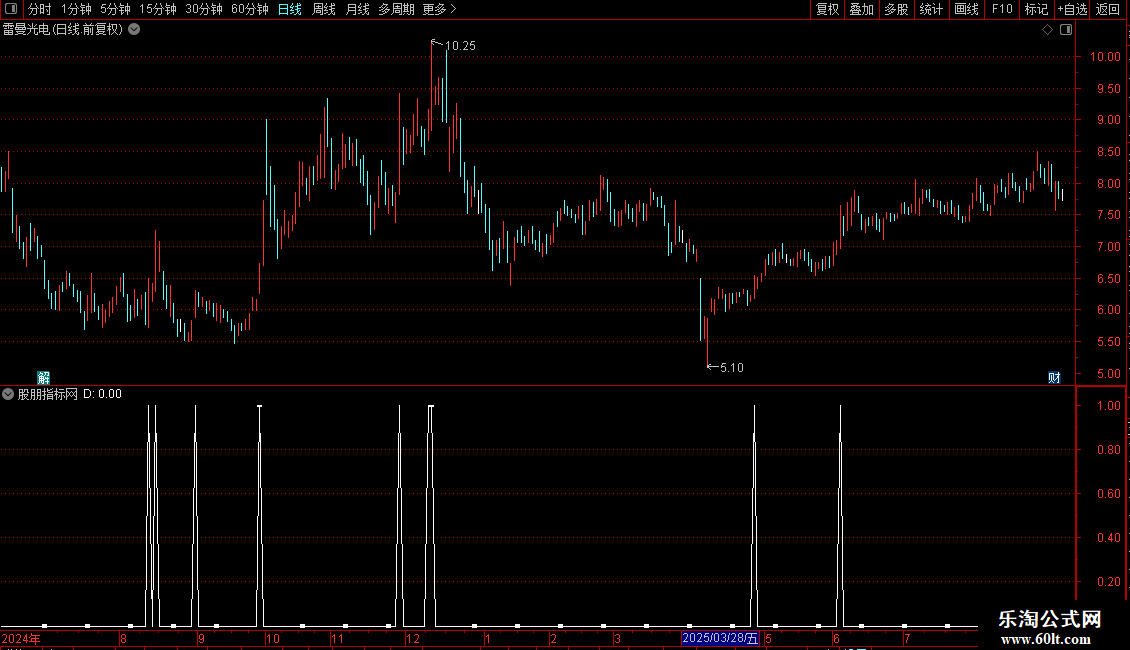The height and width of the screenshot is (650, 1130).
Task: Open F10 company info
Action: point(1002,9)
